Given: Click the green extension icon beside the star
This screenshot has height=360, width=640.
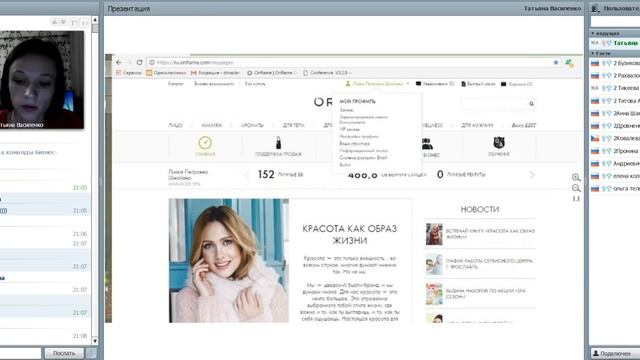Looking at the screenshot, I should pos(569,63).
